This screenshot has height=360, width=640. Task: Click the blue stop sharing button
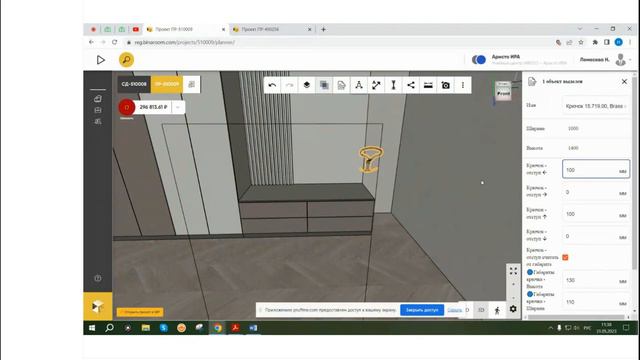[x=422, y=310]
